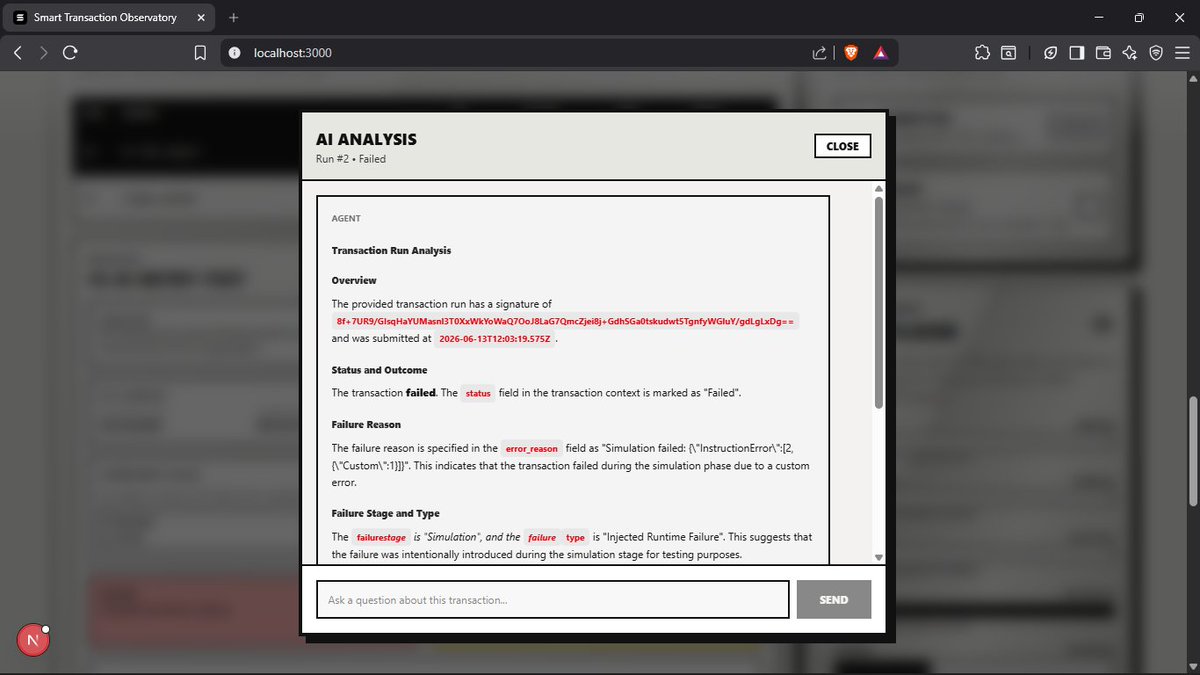Go back with the back arrow

pos(18,53)
